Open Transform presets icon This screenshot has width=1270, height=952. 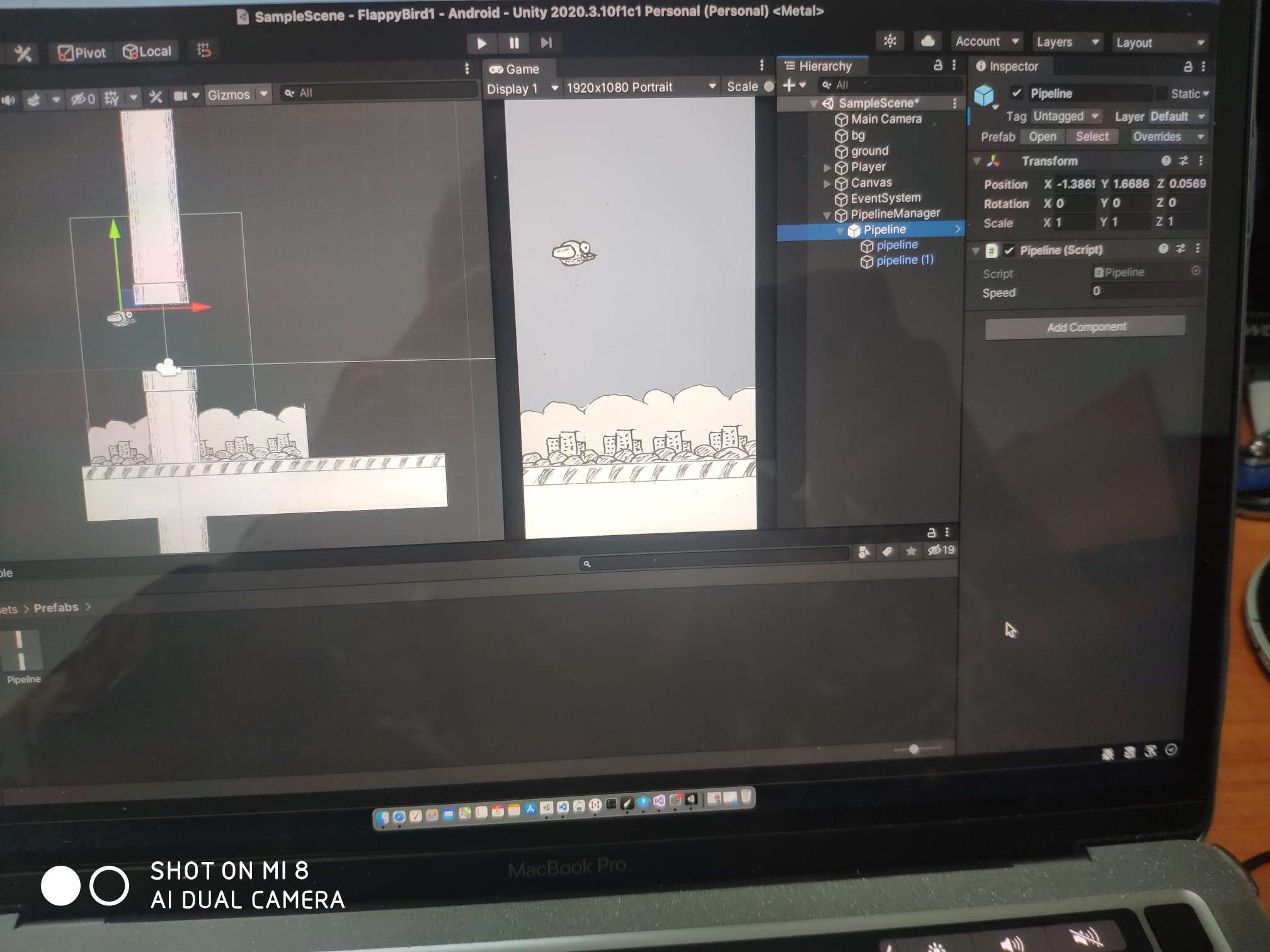tap(1184, 161)
